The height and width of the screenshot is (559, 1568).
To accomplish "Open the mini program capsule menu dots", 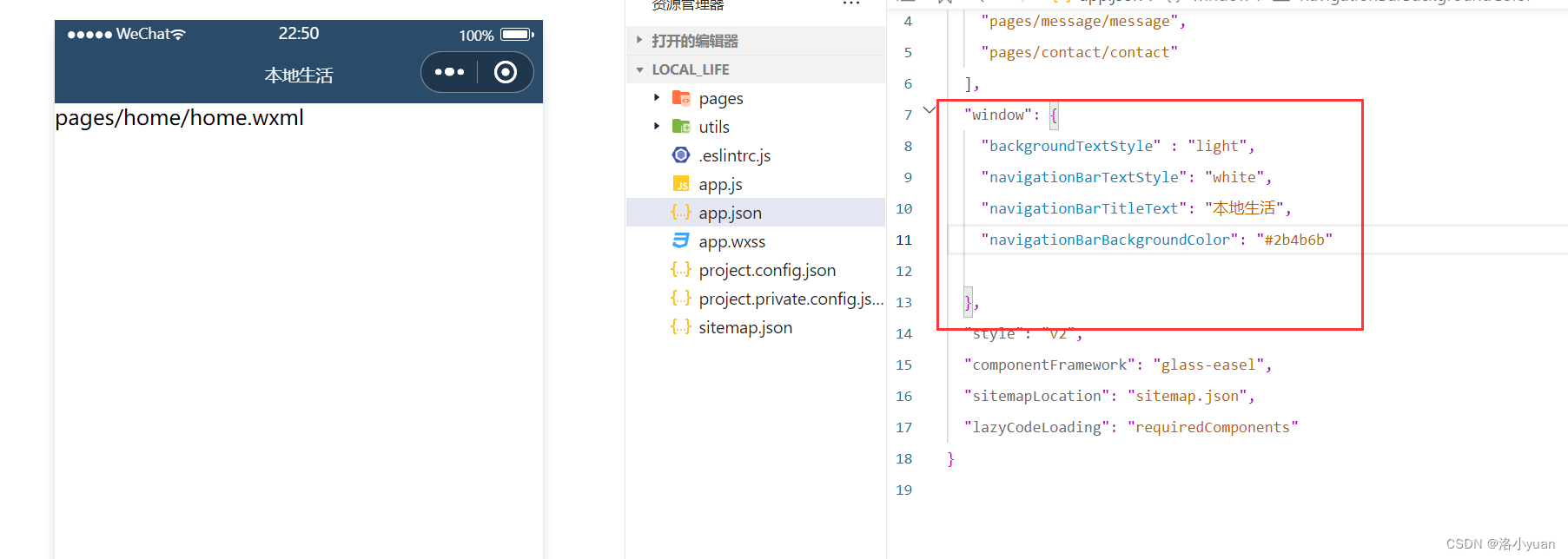I will (449, 72).
